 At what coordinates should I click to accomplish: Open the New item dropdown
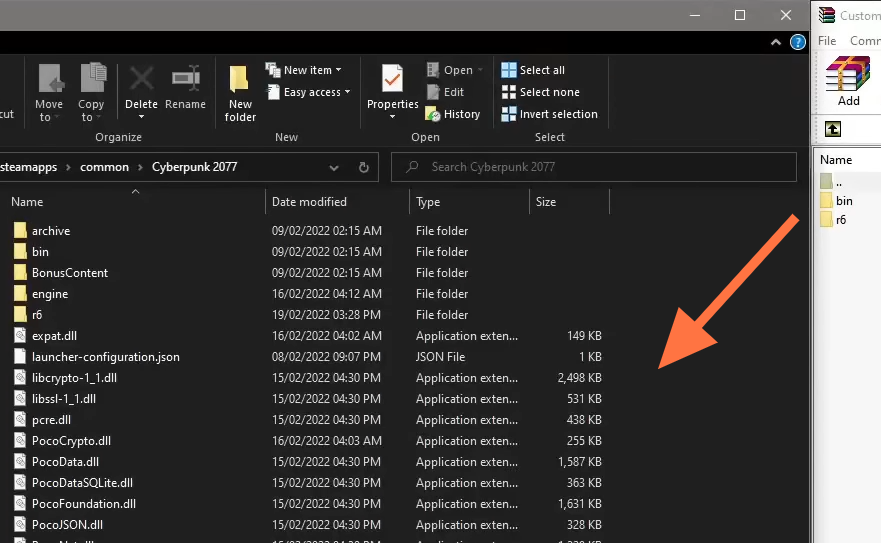click(x=303, y=70)
